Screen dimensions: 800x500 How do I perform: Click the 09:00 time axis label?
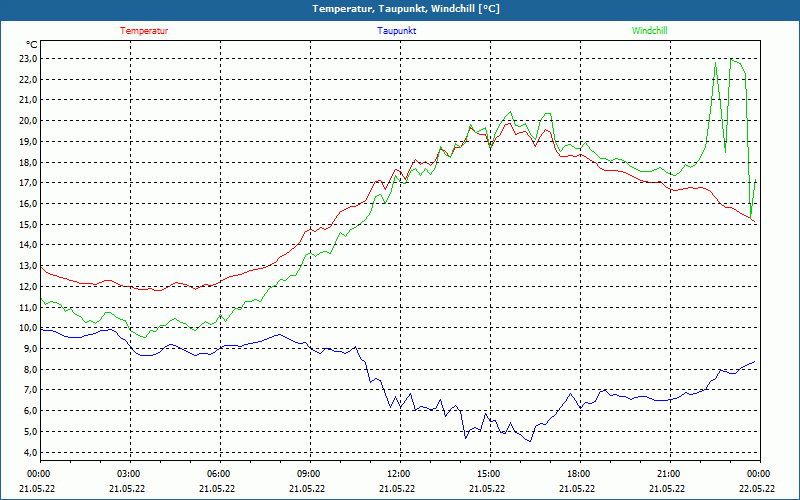[x=308, y=474]
